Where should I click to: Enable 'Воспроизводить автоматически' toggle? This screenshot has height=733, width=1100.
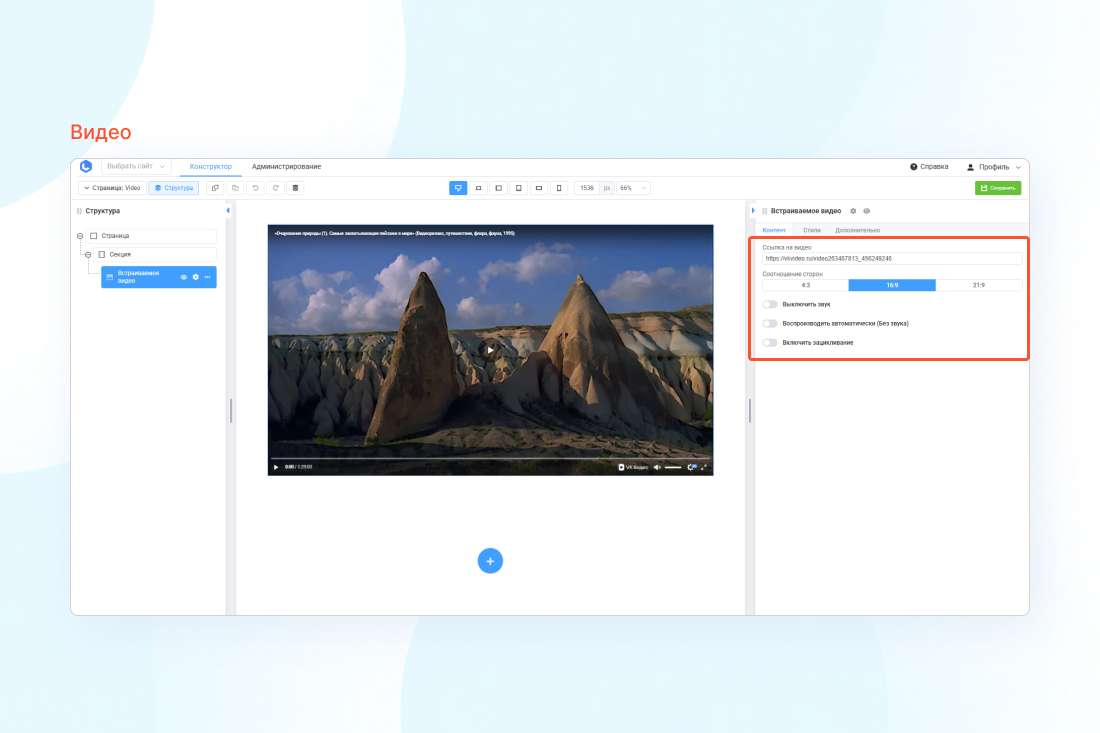point(770,323)
